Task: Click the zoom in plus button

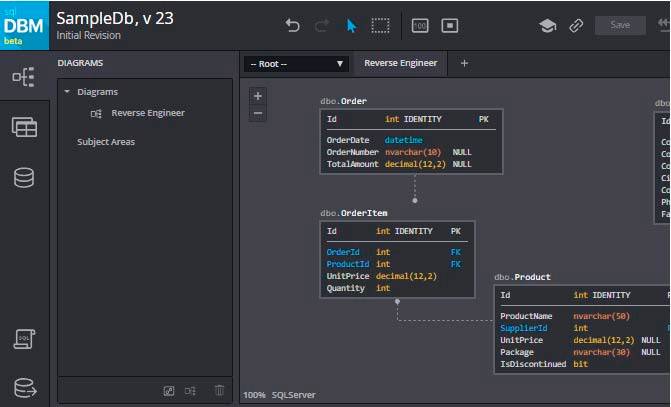Action: tap(258, 96)
